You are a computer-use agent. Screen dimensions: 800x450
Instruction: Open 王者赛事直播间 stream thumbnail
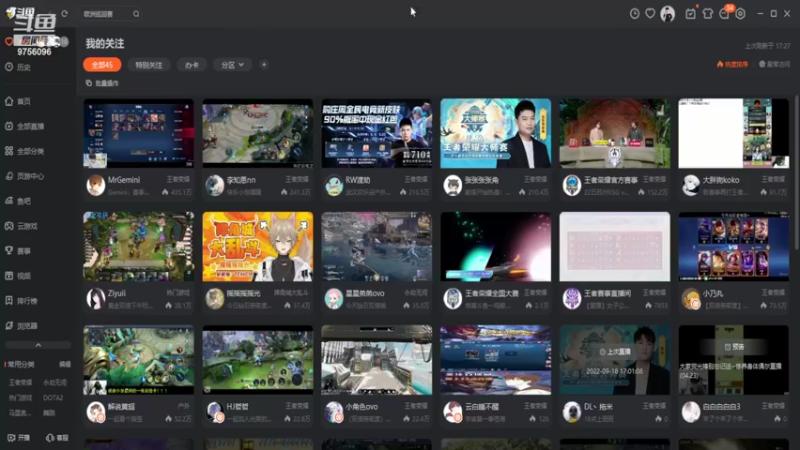point(615,246)
